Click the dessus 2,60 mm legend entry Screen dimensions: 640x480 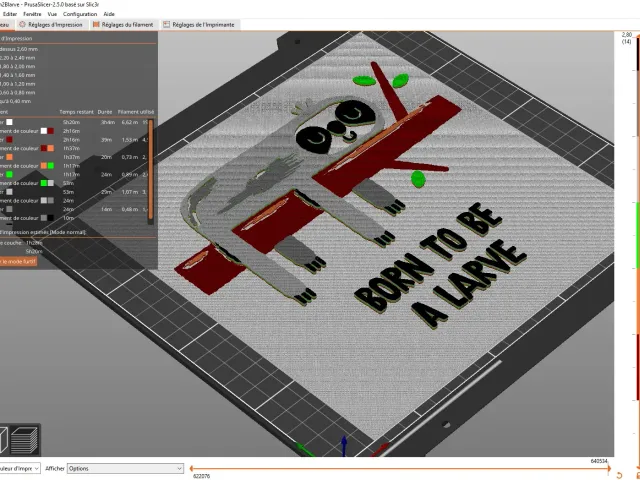pos(19,49)
